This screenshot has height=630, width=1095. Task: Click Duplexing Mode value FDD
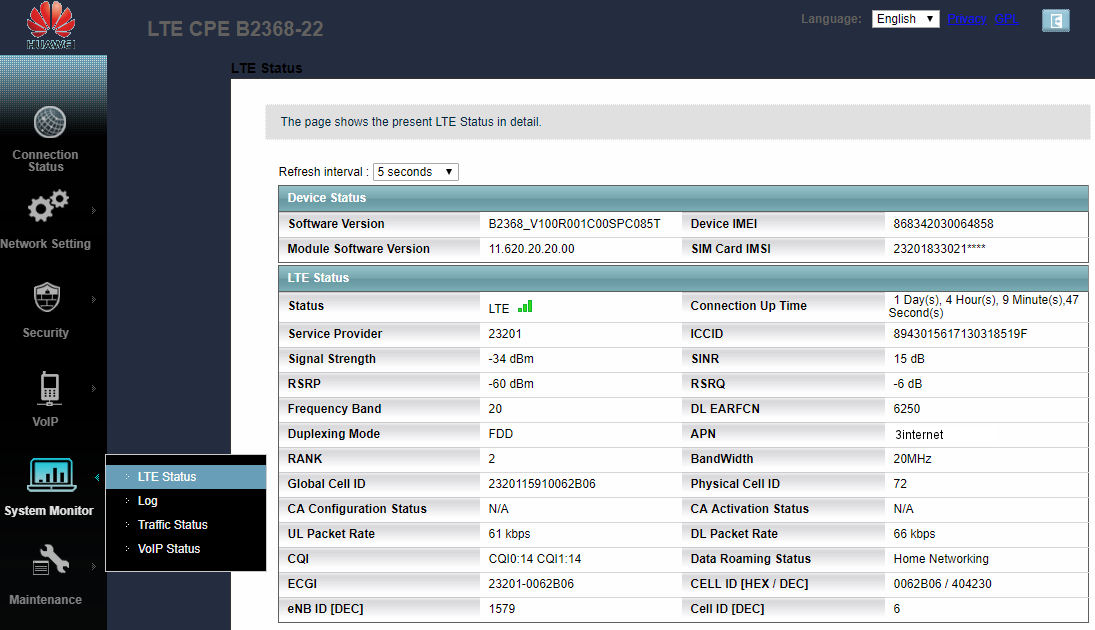click(501, 434)
